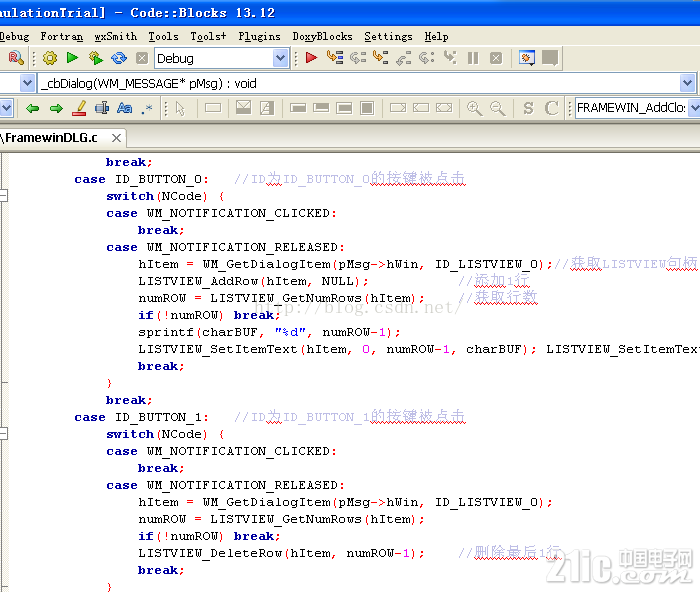
Task: Click 'case ID_BUTTON_0:' in the code
Action: coord(141,179)
